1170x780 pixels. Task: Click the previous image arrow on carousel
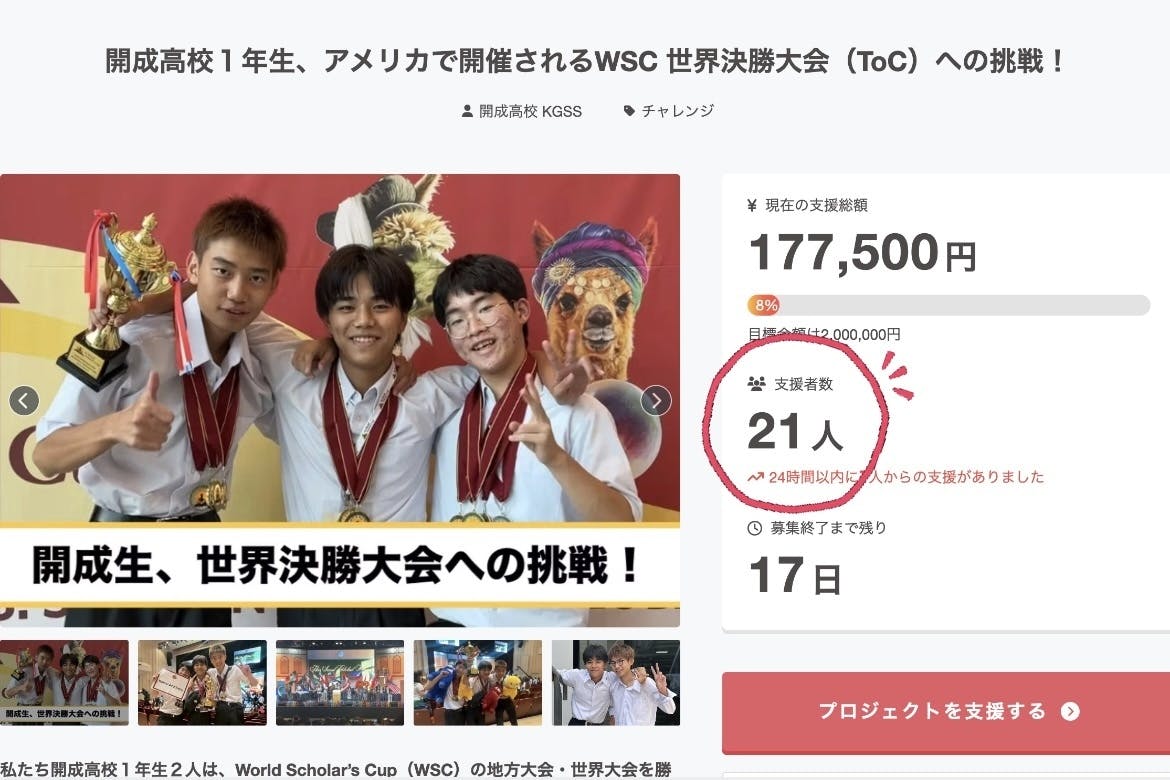coord(24,401)
